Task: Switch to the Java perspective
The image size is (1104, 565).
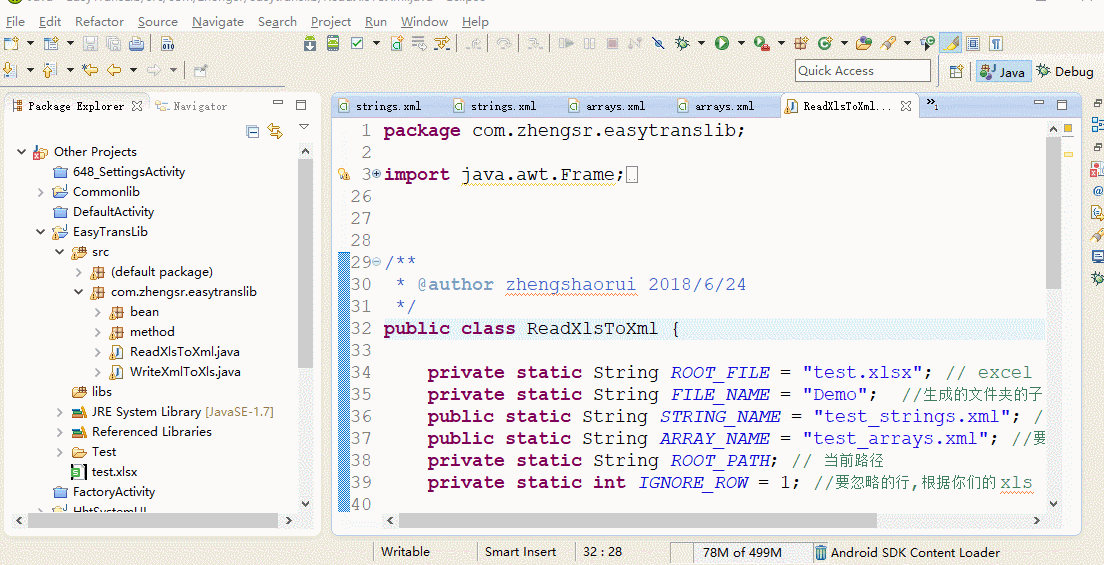Action: (1003, 72)
